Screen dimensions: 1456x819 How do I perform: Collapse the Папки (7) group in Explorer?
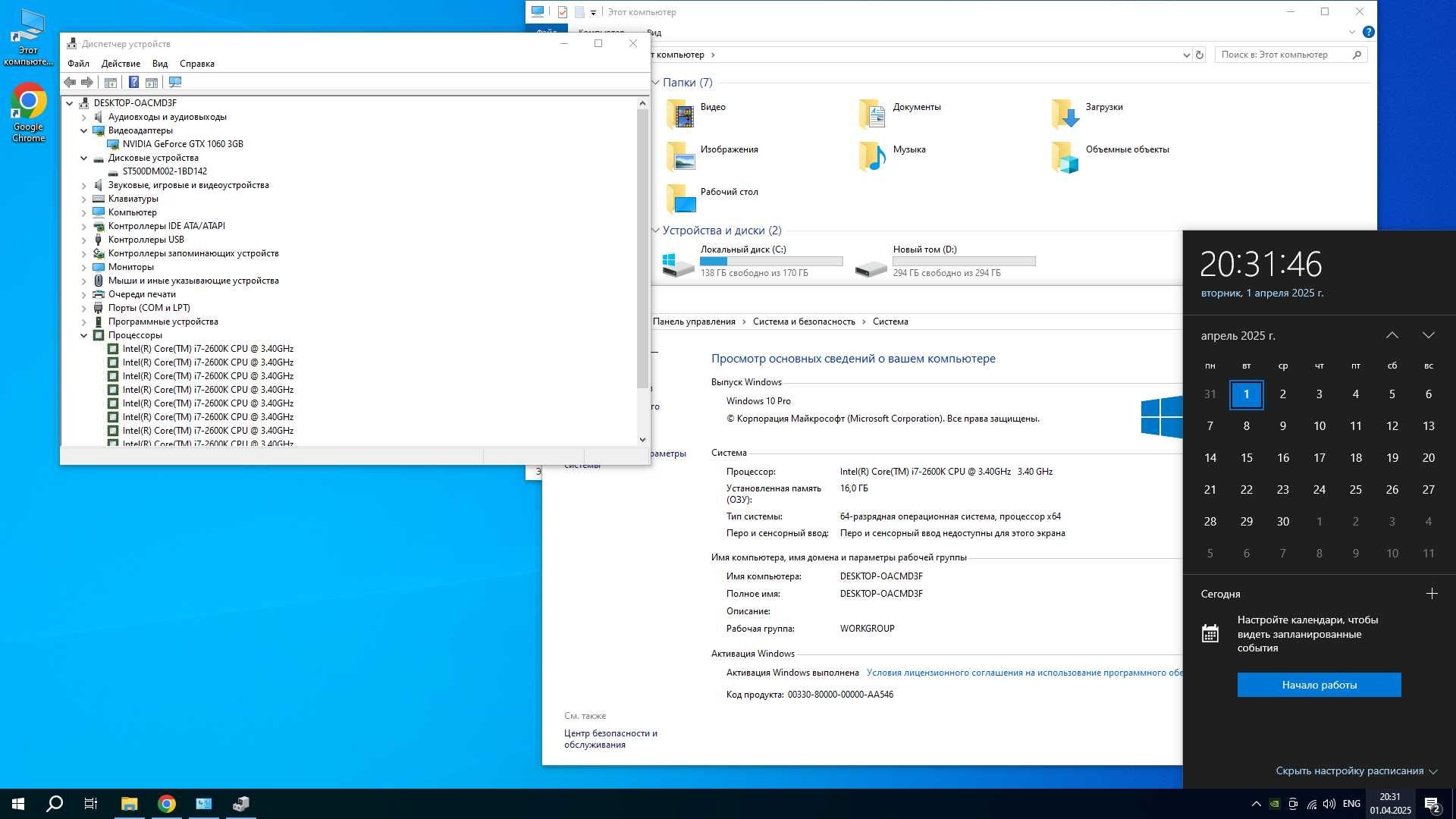click(655, 83)
